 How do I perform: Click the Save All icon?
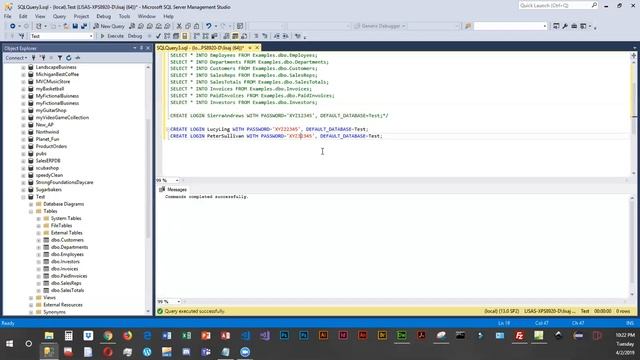coord(84,26)
